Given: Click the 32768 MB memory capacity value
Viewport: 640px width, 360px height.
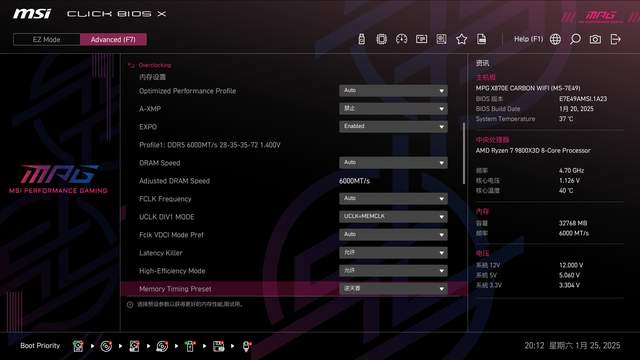Looking at the screenshot, I should [573, 223].
